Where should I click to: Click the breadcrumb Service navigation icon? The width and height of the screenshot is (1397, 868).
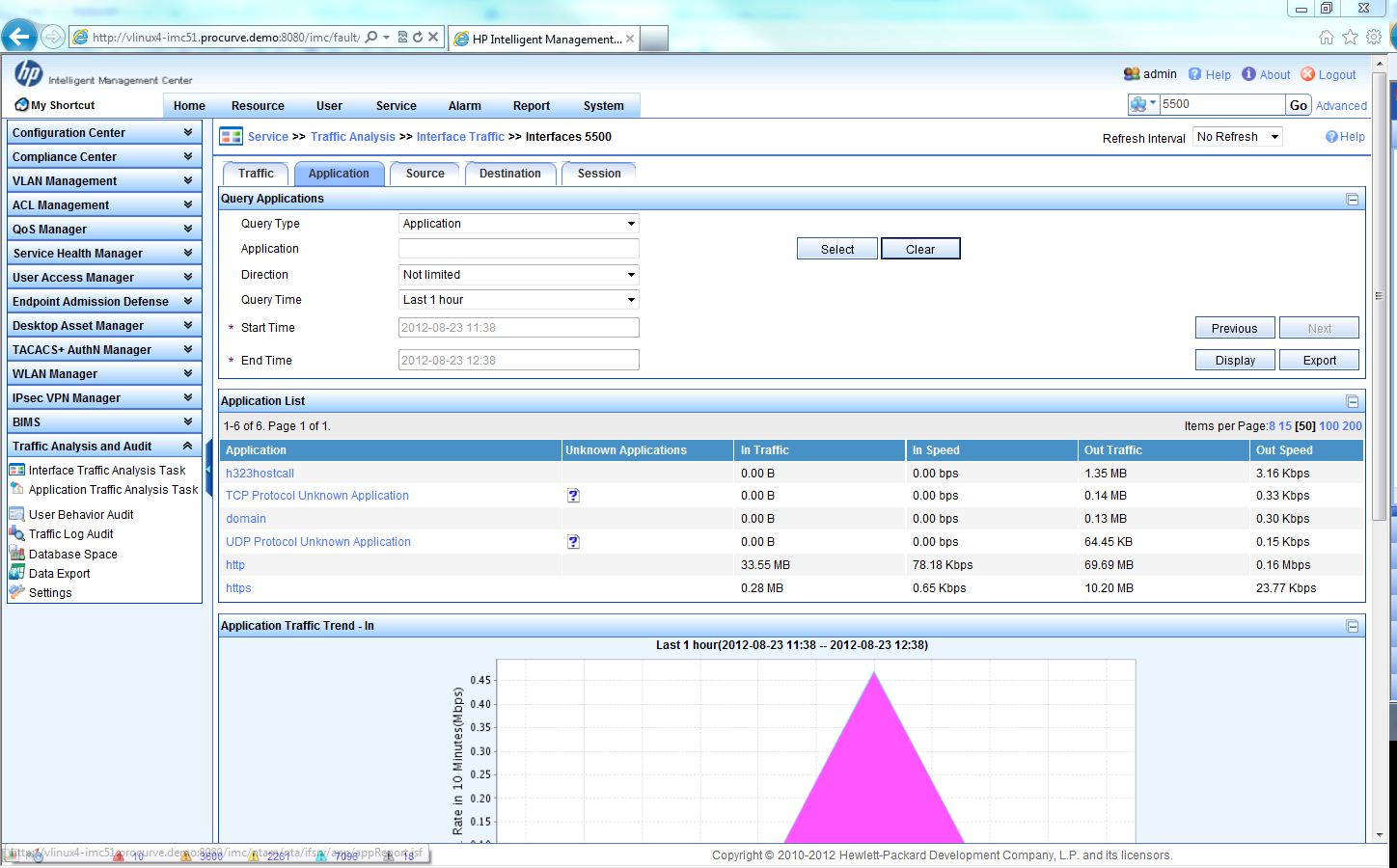point(231,136)
